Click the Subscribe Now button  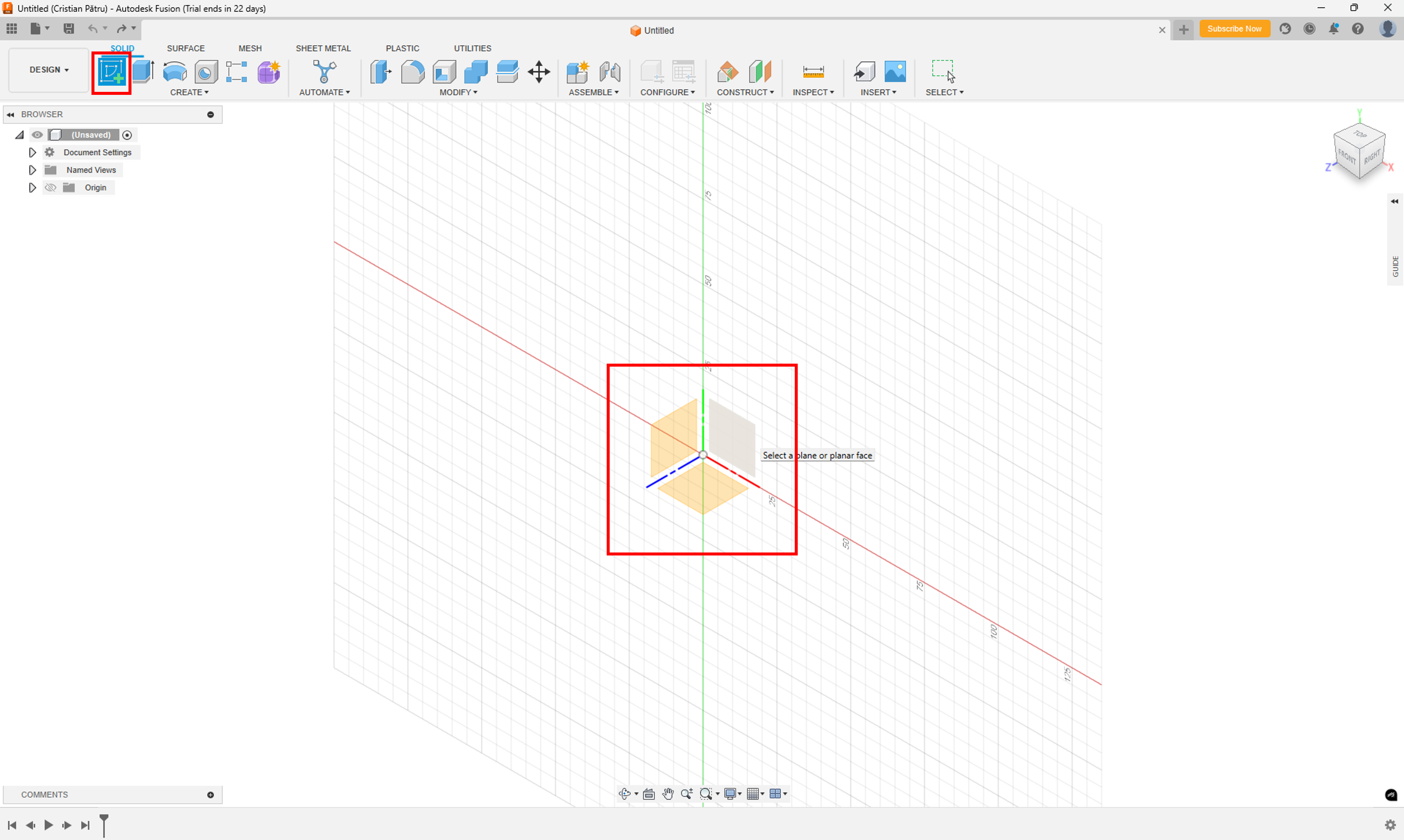click(x=1235, y=29)
